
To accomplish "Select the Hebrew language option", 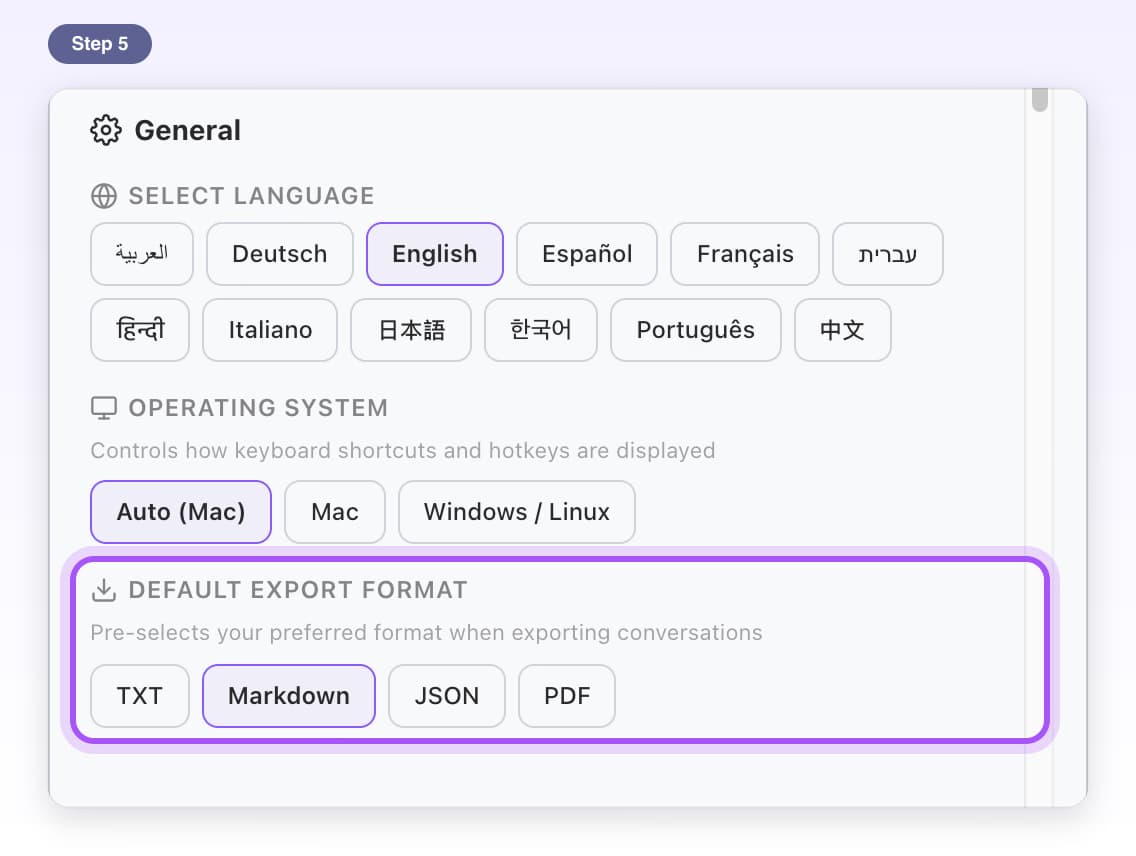I will pyautogui.click(x=888, y=254).
